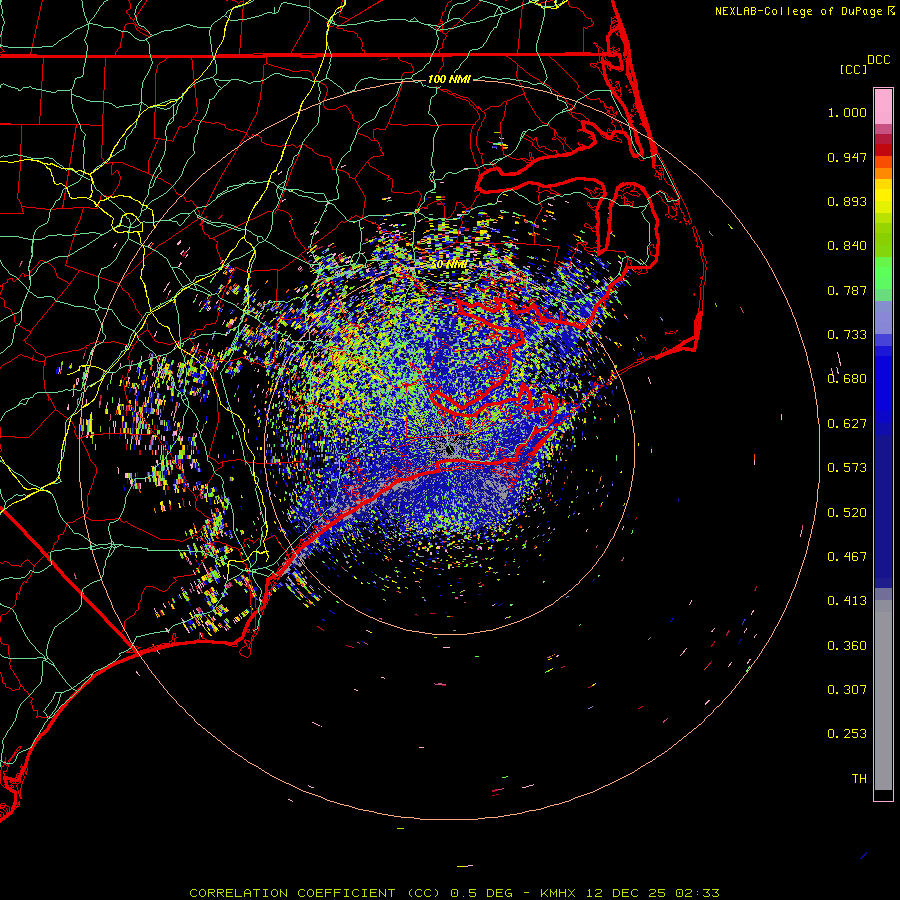Select the 1.000 legend value
This screenshot has height=900, width=900.
pyautogui.click(x=847, y=112)
